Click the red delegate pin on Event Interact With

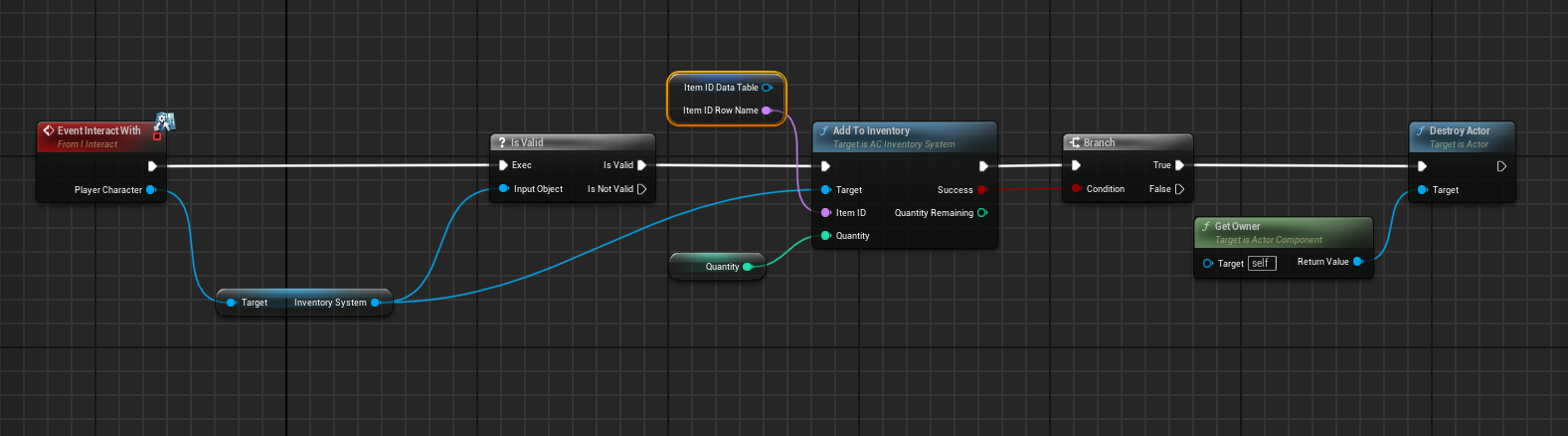point(157,137)
